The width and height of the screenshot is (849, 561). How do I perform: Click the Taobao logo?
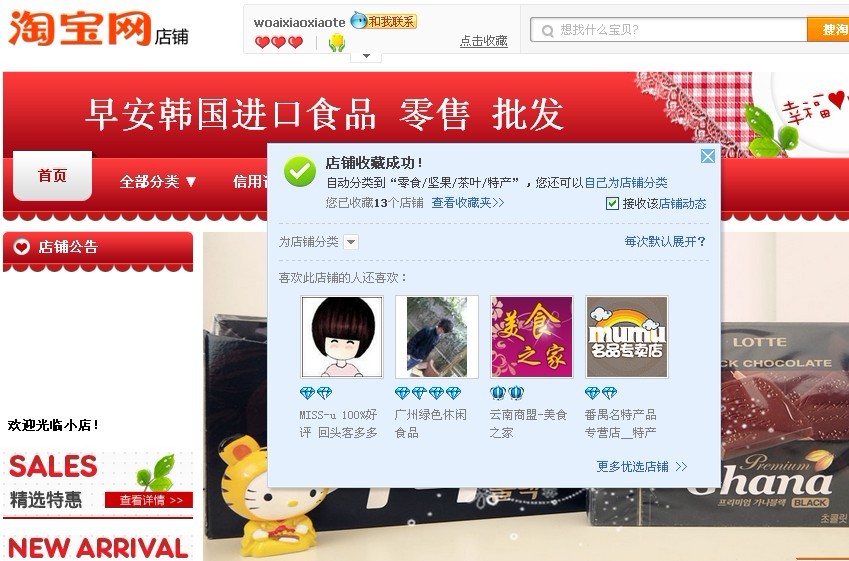(80, 28)
